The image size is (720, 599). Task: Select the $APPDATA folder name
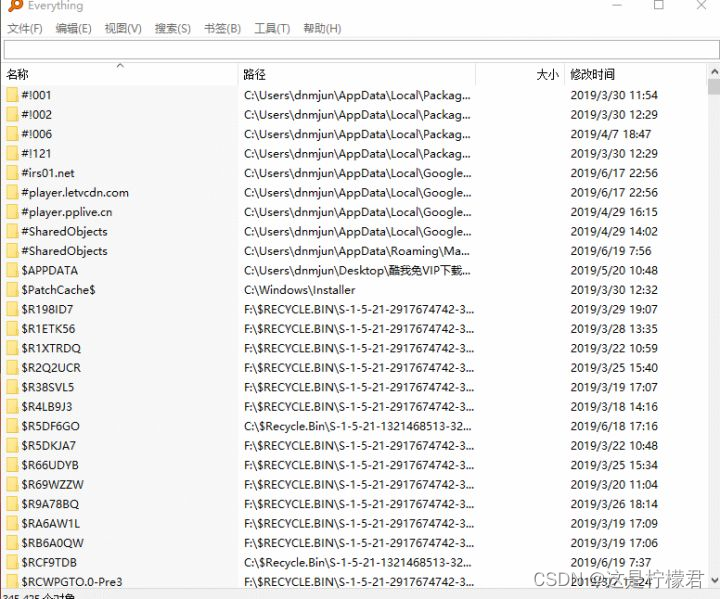pyautogui.click(x=50, y=271)
